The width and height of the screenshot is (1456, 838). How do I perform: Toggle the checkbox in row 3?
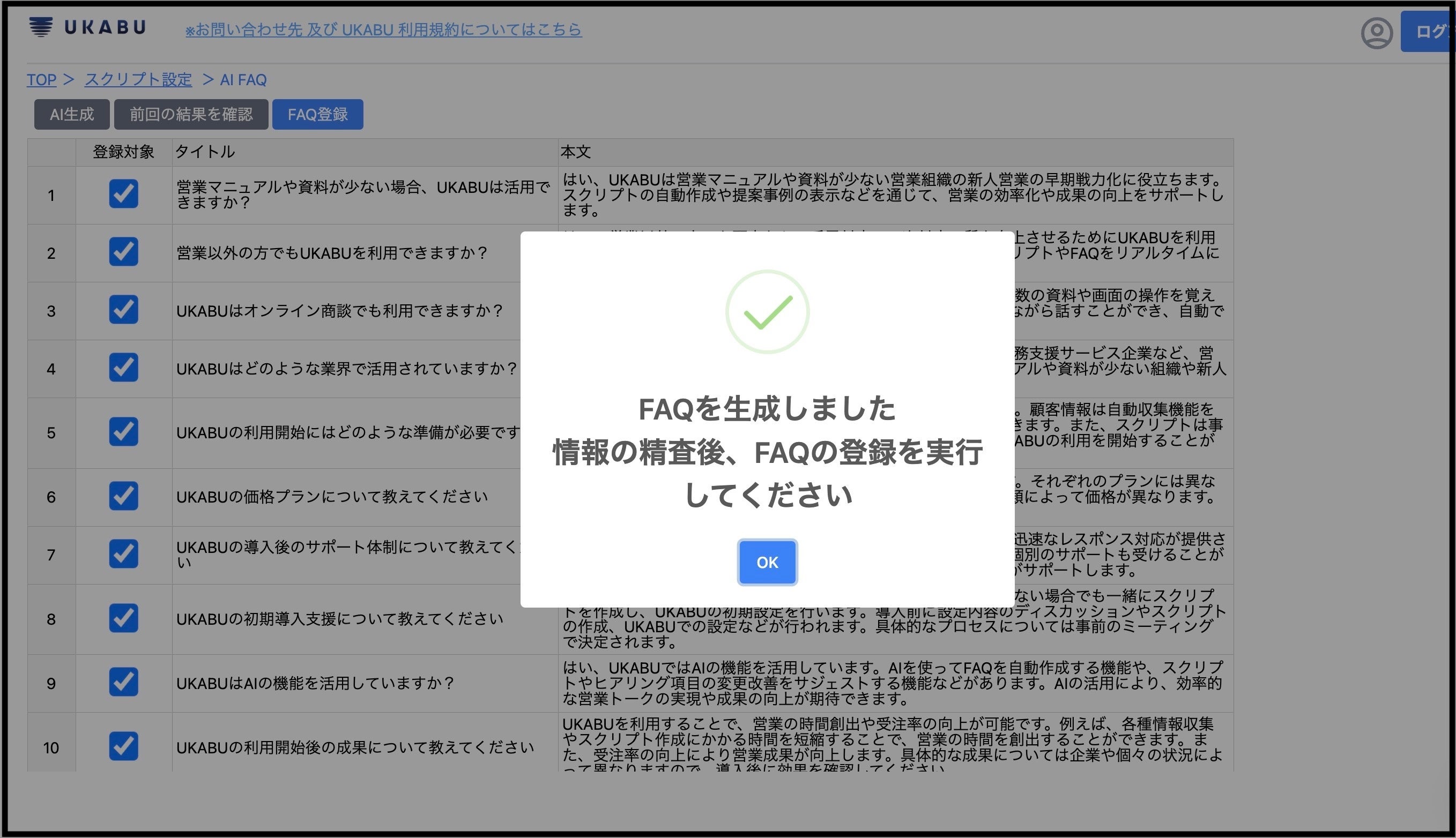tap(123, 310)
